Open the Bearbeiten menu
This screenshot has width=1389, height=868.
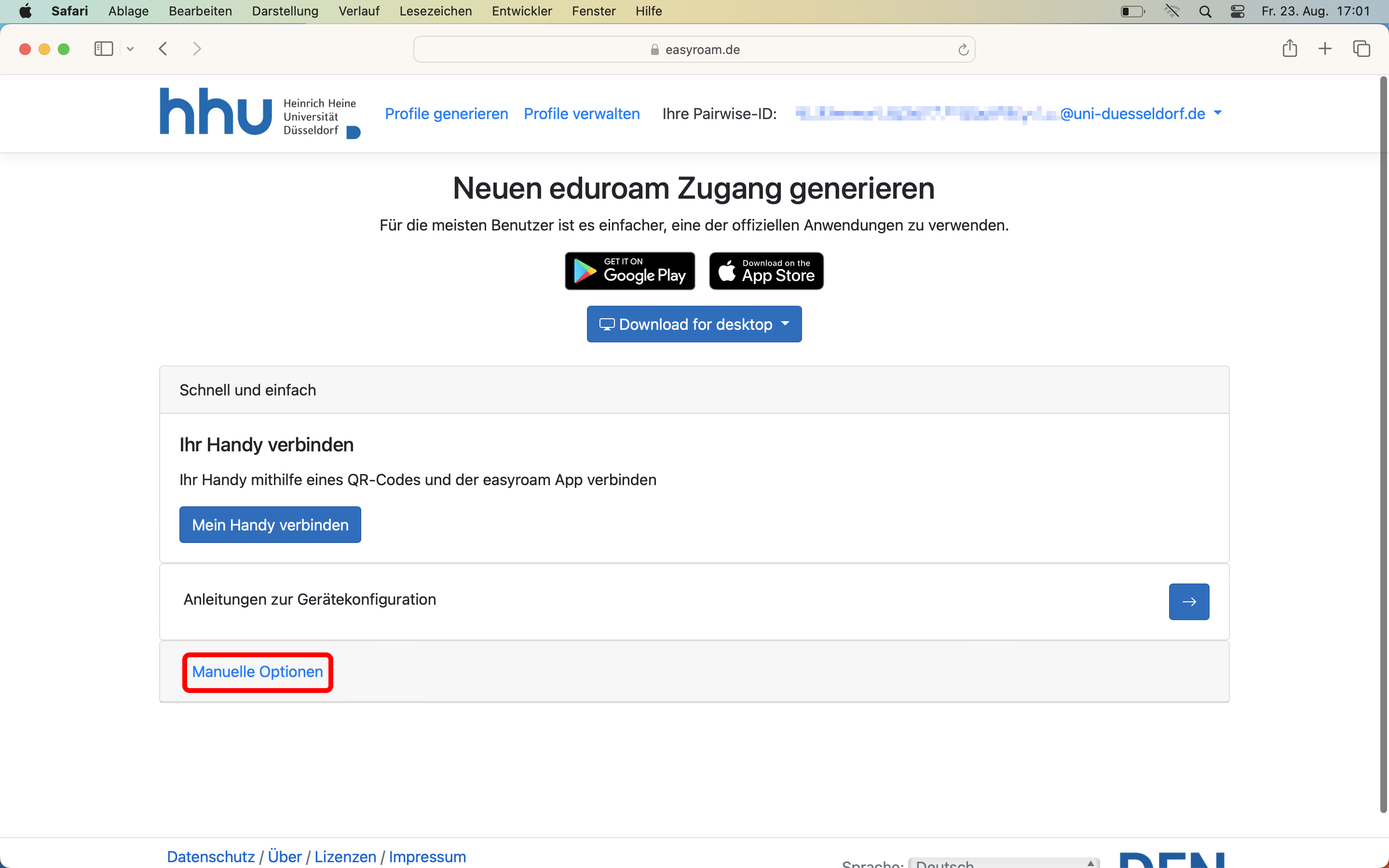(x=200, y=11)
